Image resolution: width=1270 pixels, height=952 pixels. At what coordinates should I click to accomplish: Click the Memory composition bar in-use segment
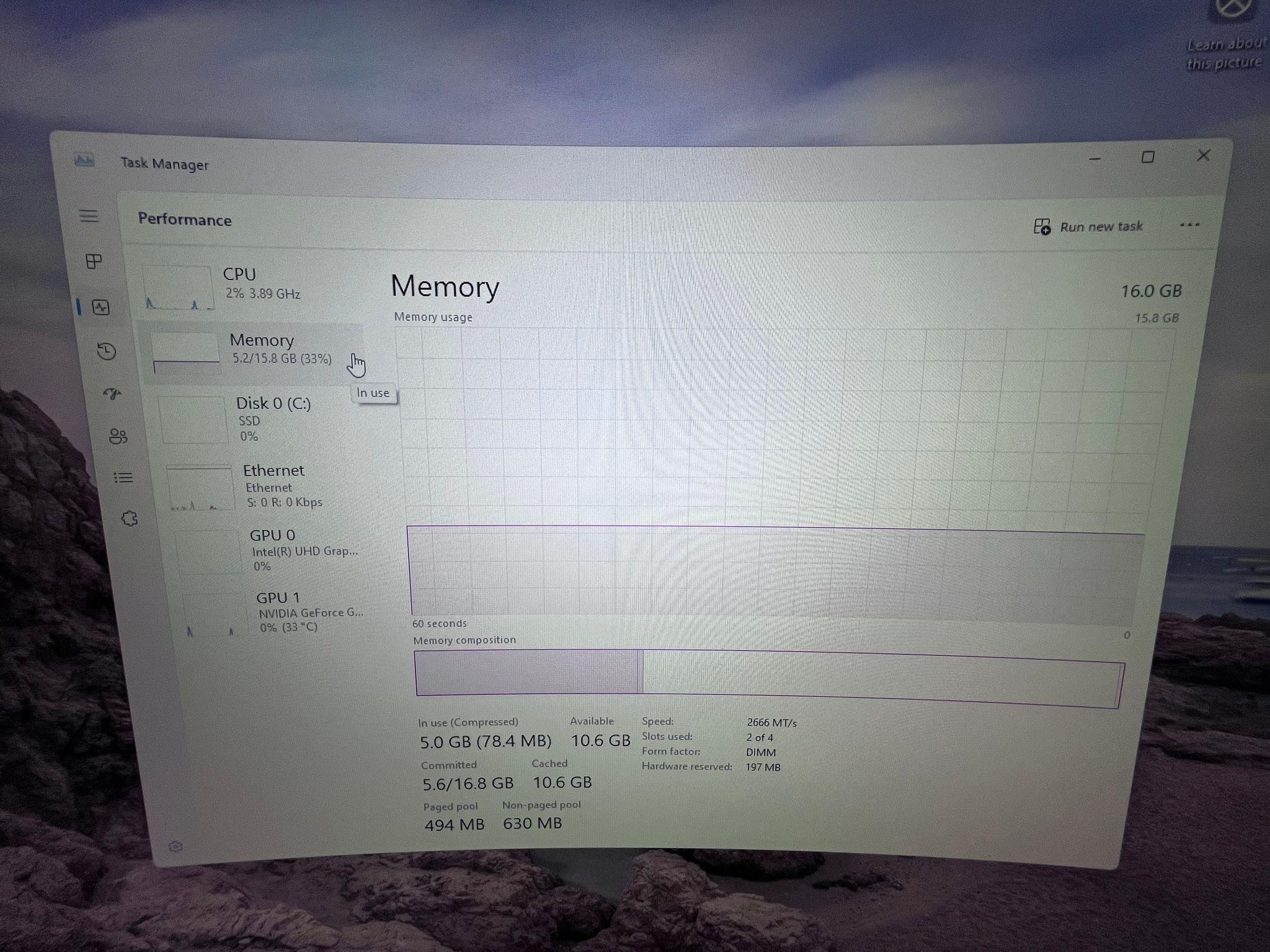pyautogui.click(x=527, y=672)
